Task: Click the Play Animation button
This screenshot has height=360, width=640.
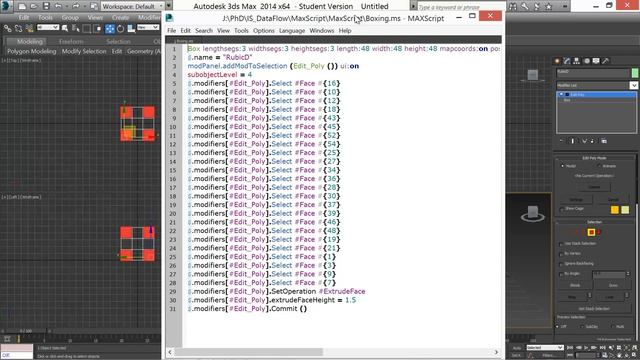Action: (586, 347)
